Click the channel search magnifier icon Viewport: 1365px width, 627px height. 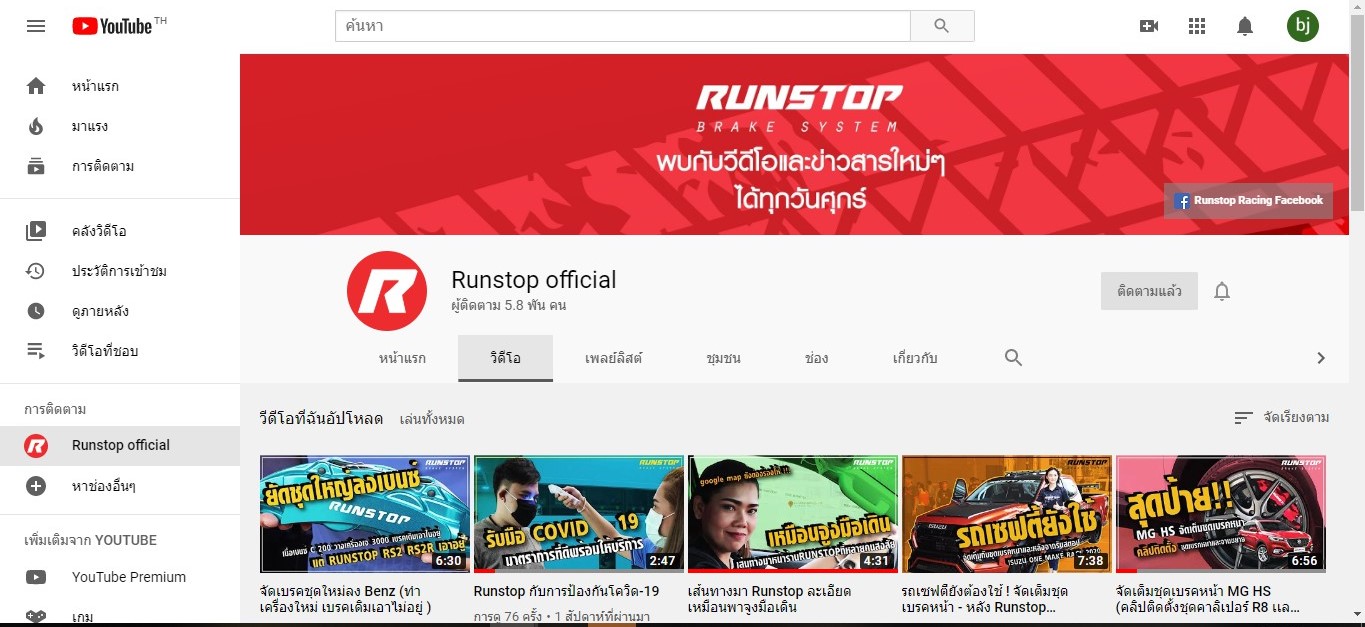pos(1013,357)
